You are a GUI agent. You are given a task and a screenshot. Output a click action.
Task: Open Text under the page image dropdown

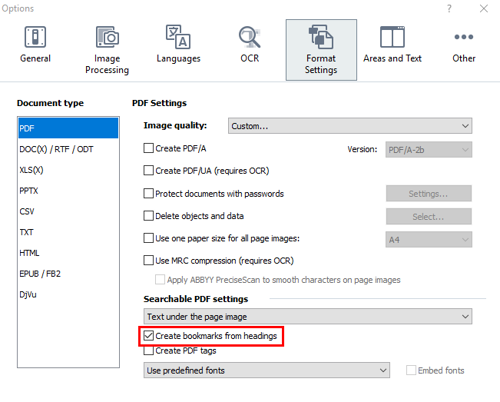(x=308, y=316)
